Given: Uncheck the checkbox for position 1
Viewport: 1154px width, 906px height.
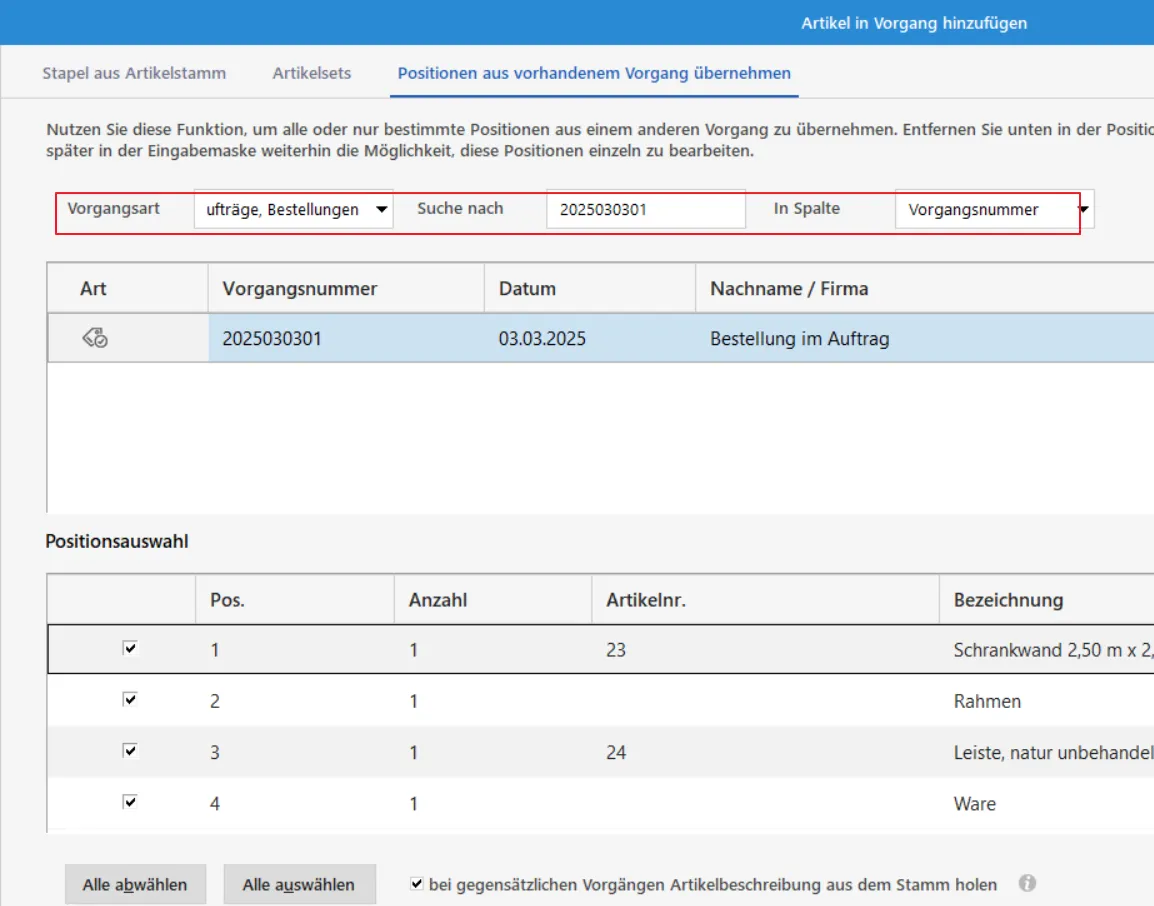Looking at the screenshot, I should coord(130,649).
